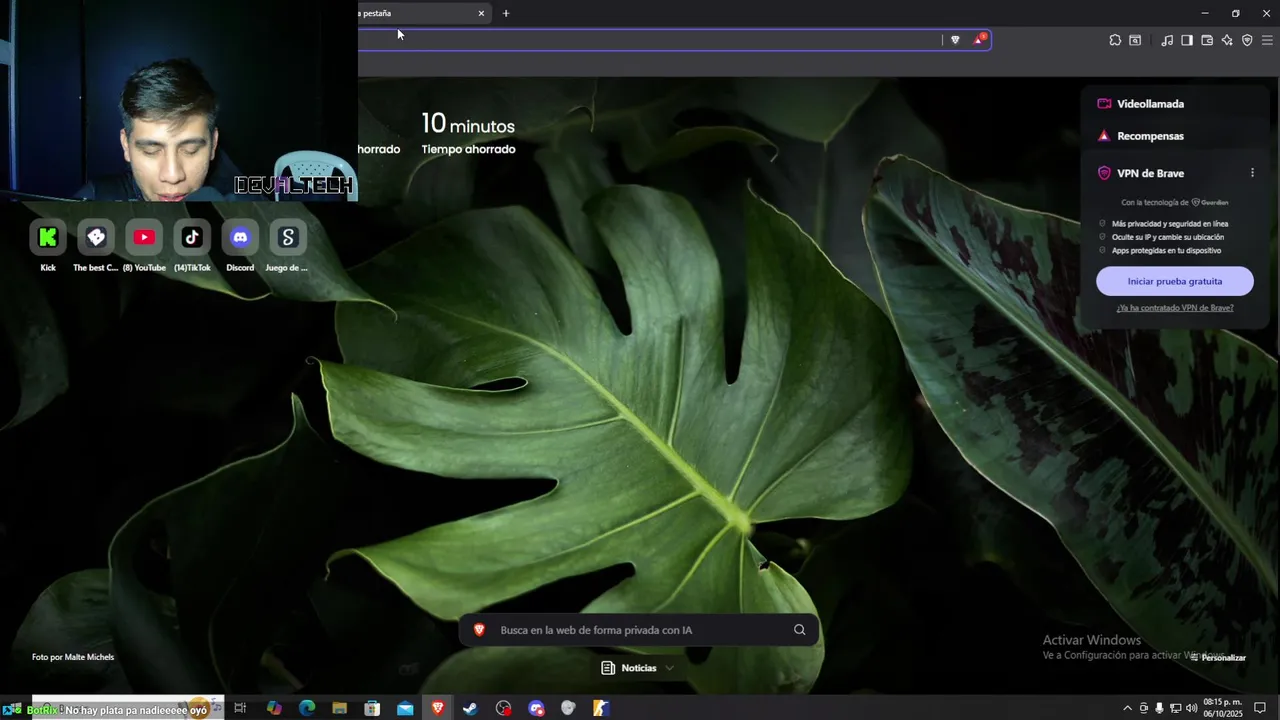The width and height of the screenshot is (1280, 720).
Task: Open Brave Rewards triangle icon in address bar
Action: 980,40
